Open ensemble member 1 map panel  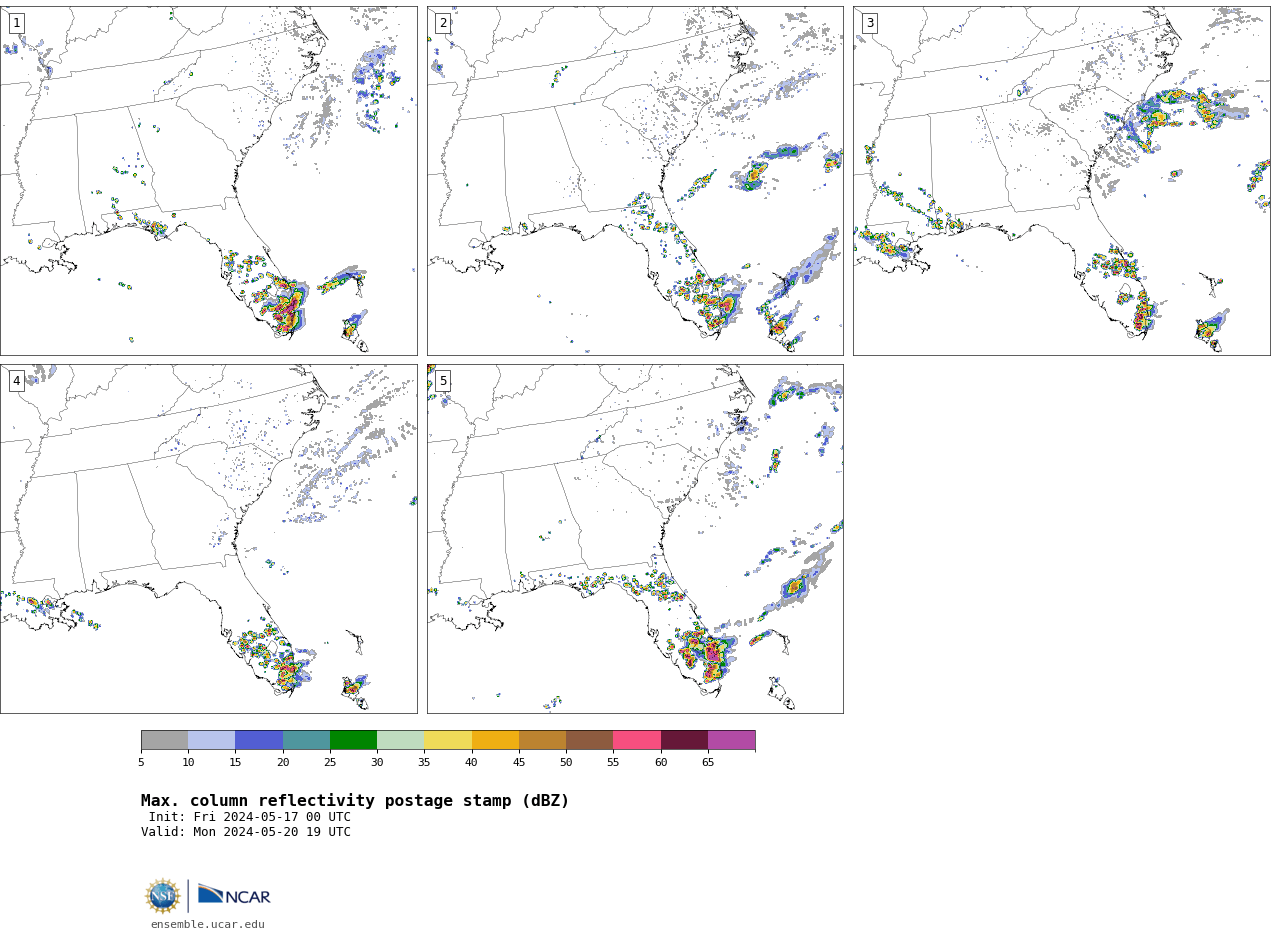[x=208, y=181]
